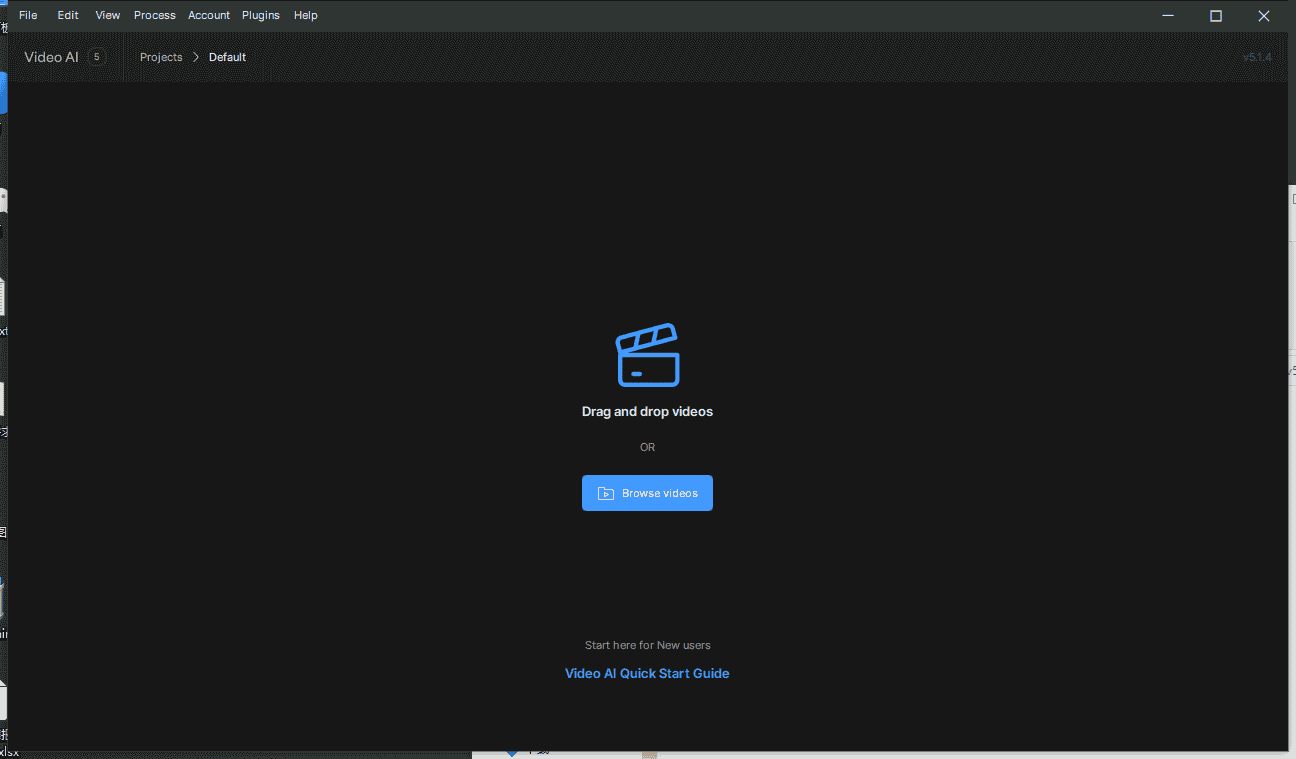Close the Video AI window
The image size is (1296, 759).
(x=1263, y=15)
